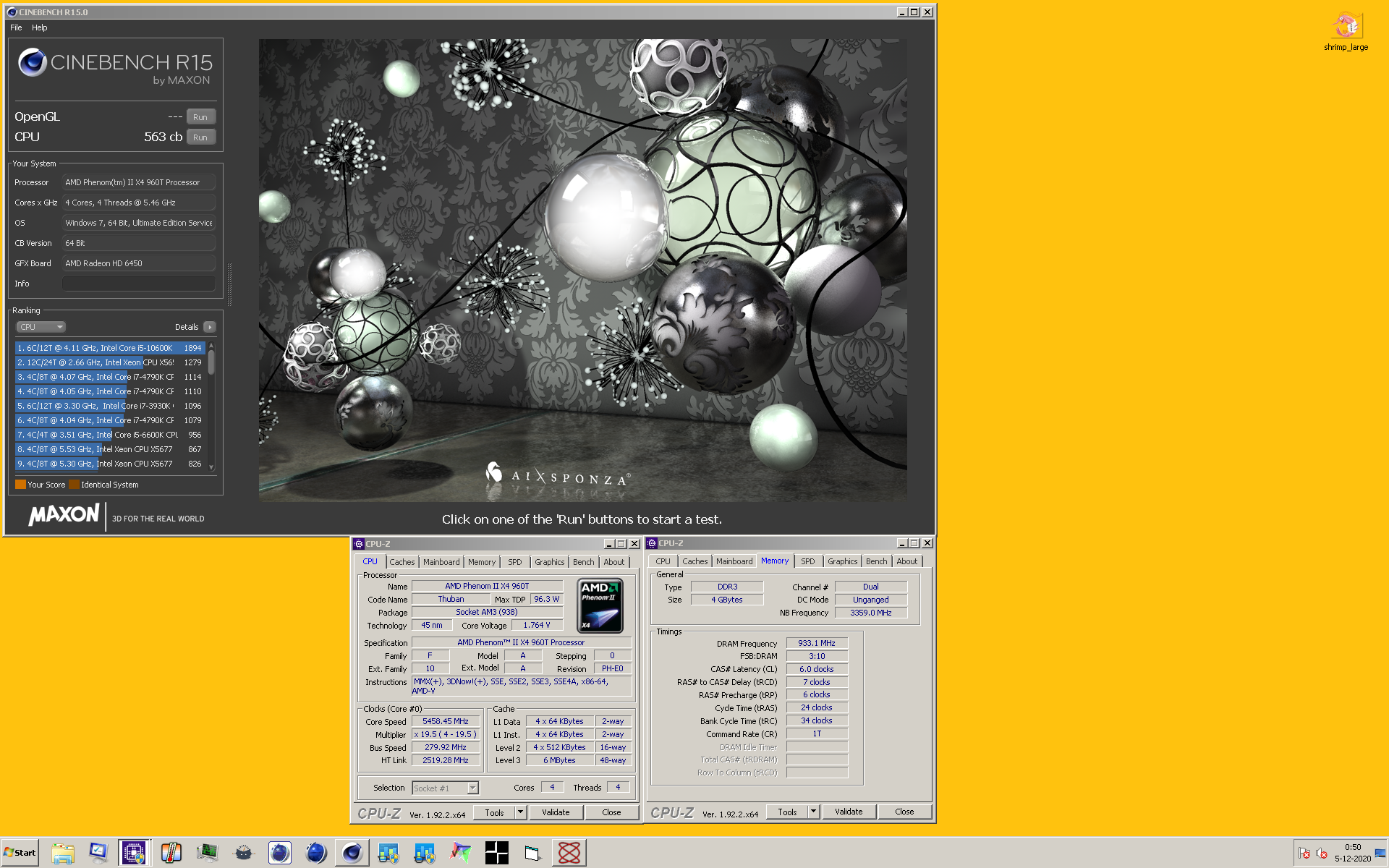1389x868 pixels.
Task: Open the CPU-Z chip icon in taskbar
Action: pyautogui.click(x=135, y=853)
